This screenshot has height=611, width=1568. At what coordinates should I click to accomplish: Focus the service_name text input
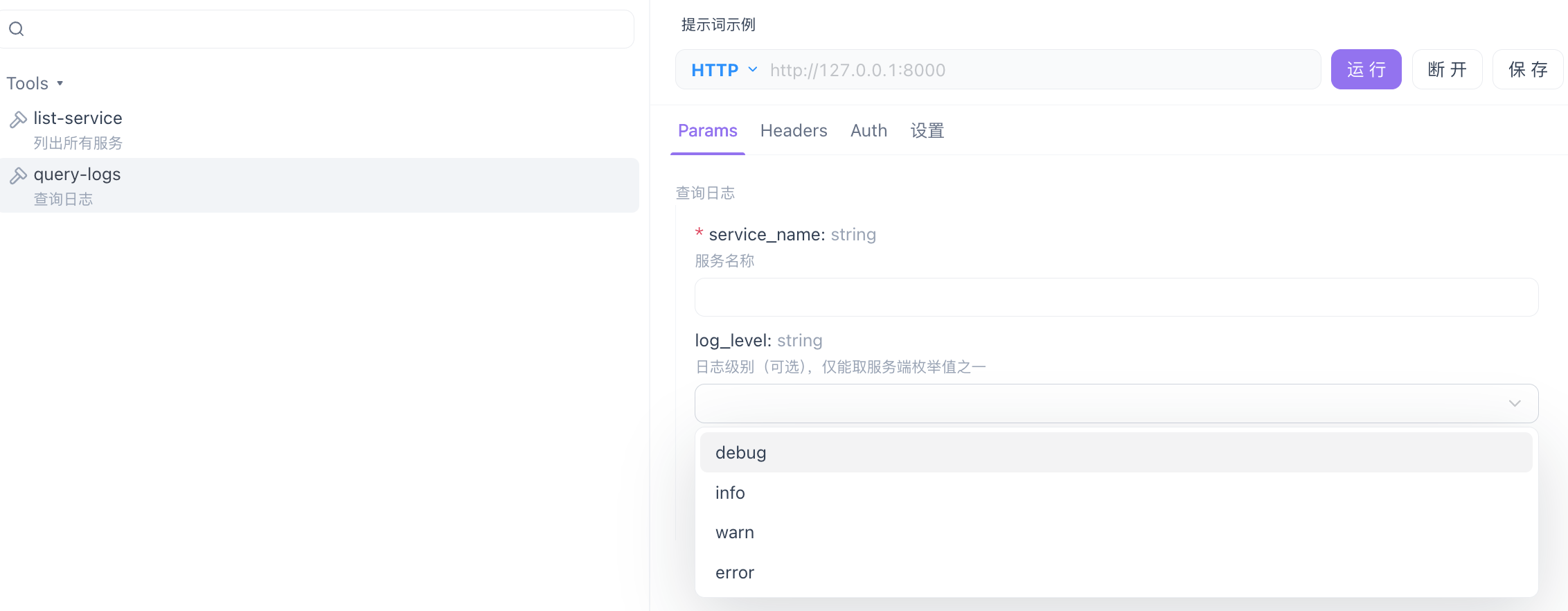(1116, 297)
